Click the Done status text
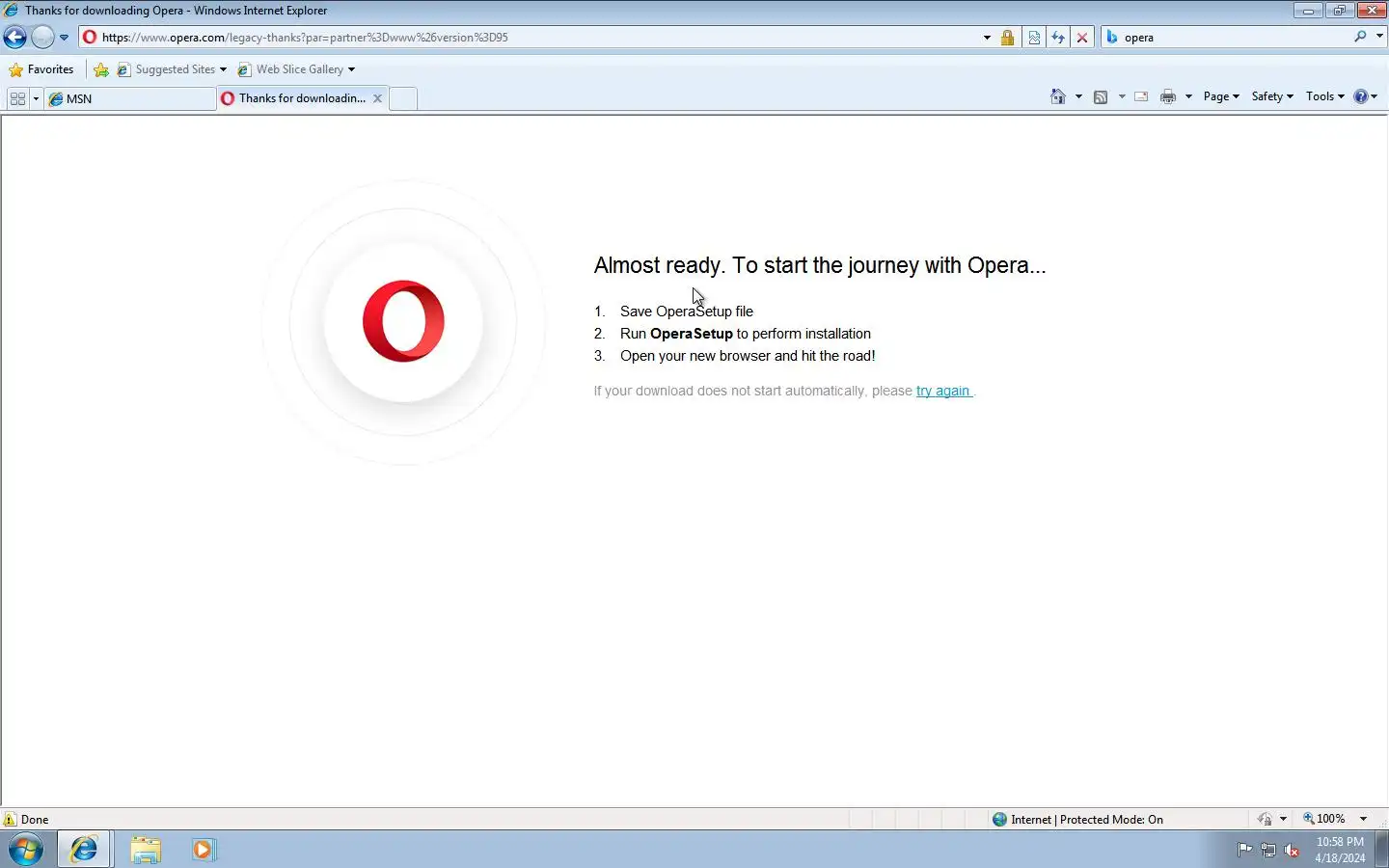The height and width of the screenshot is (868, 1389). [35, 820]
